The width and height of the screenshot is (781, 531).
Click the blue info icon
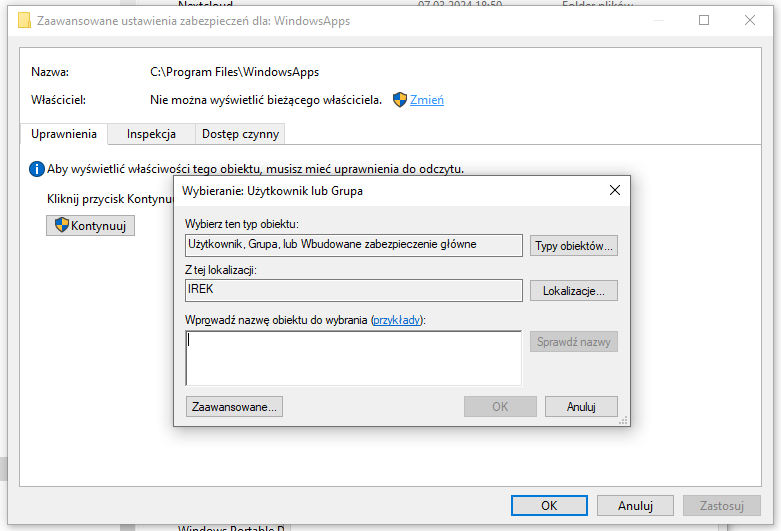[x=37, y=169]
